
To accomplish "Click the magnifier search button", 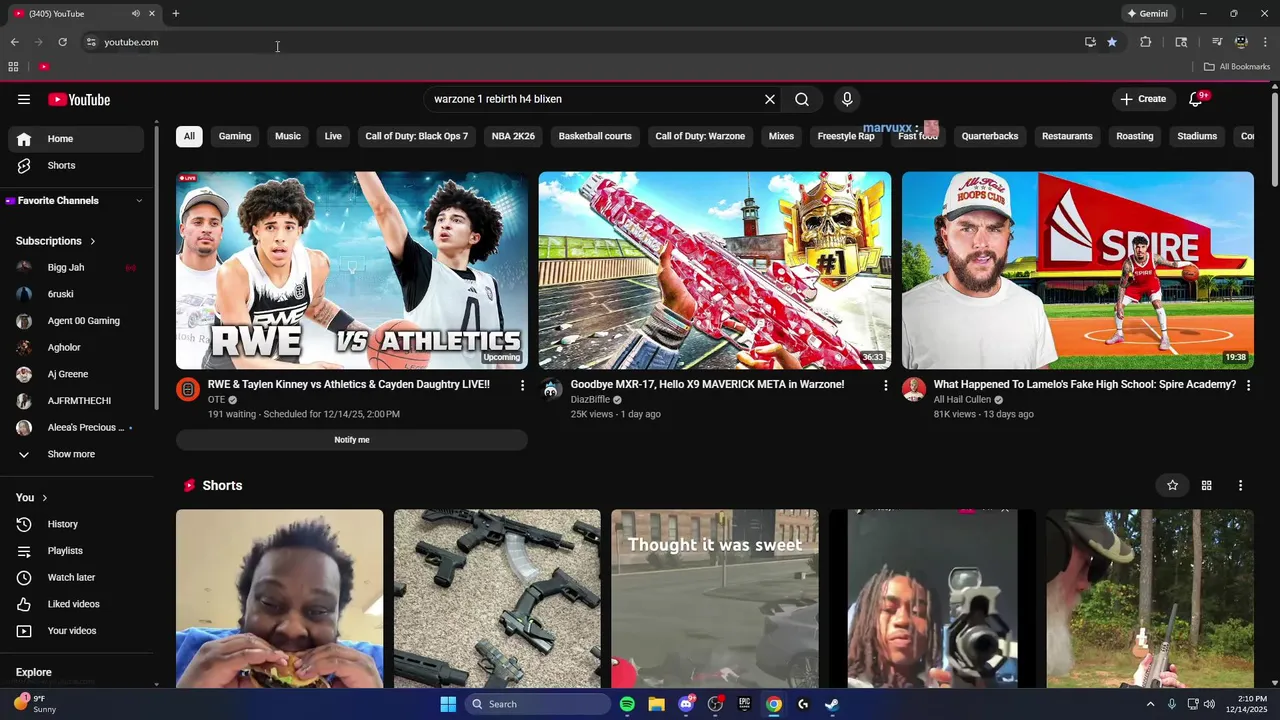I will coord(802,99).
